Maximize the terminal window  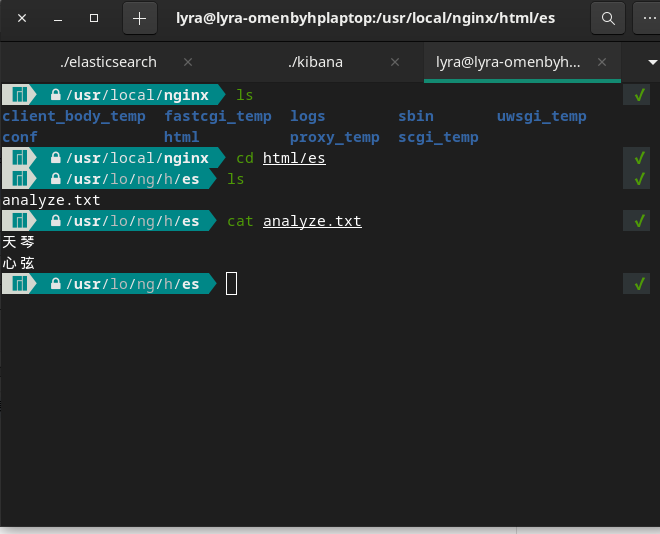[94, 18]
